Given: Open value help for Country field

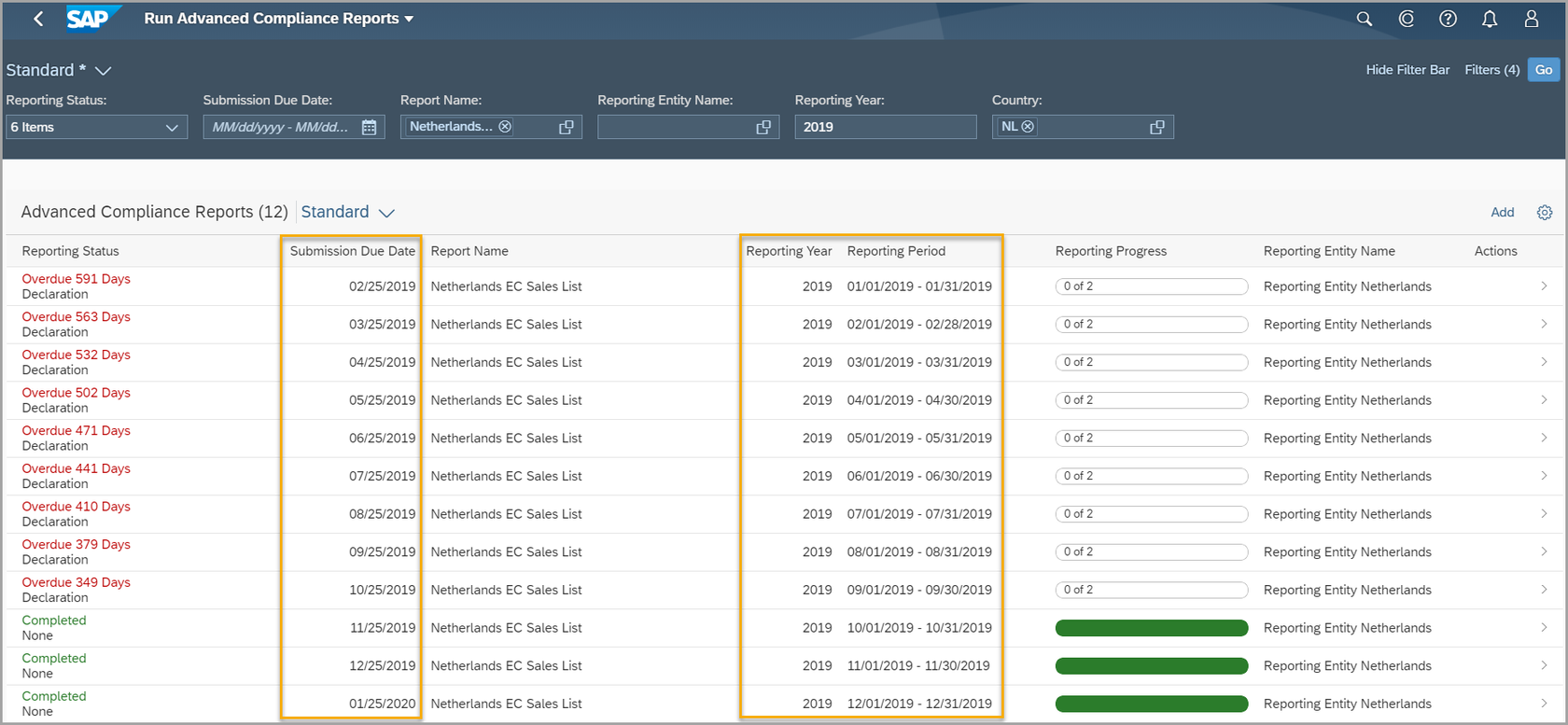Looking at the screenshot, I should (1157, 127).
